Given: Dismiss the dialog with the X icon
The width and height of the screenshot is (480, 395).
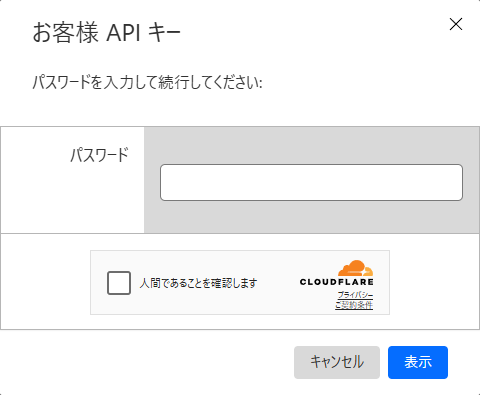Looking at the screenshot, I should [x=456, y=24].
